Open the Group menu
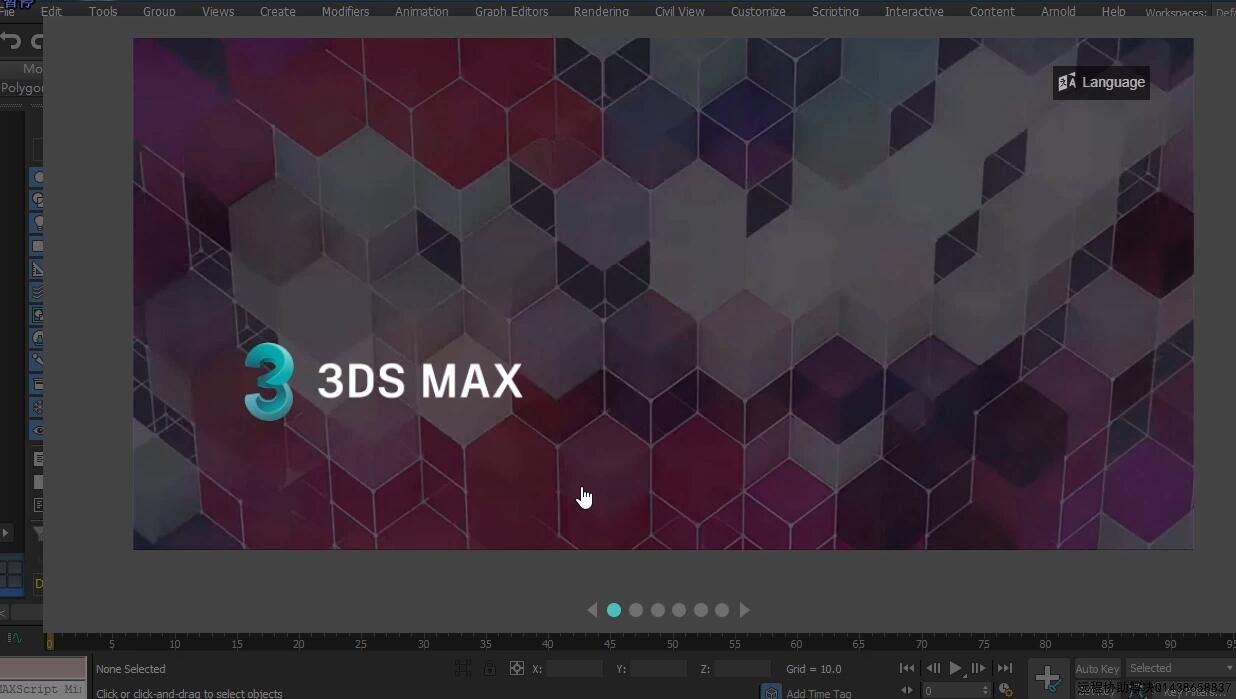This screenshot has height=699, width=1236. (x=159, y=11)
